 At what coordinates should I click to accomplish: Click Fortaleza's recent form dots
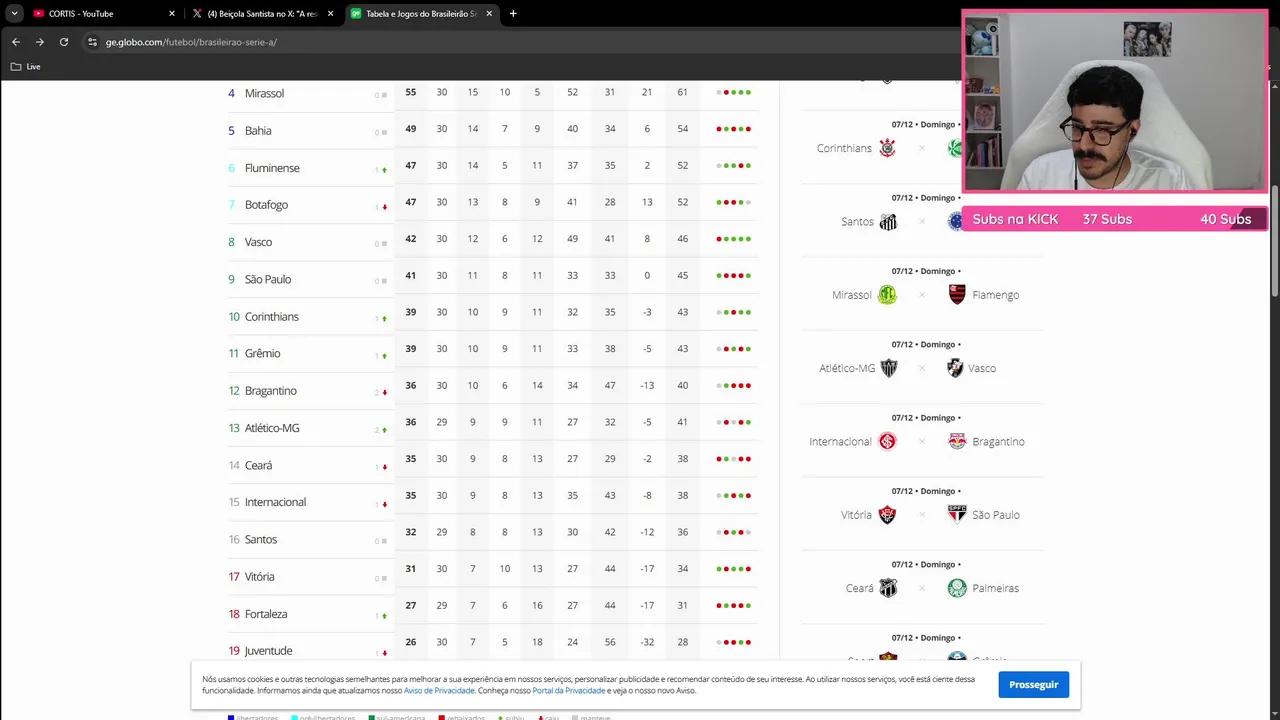pyautogui.click(x=733, y=605)
